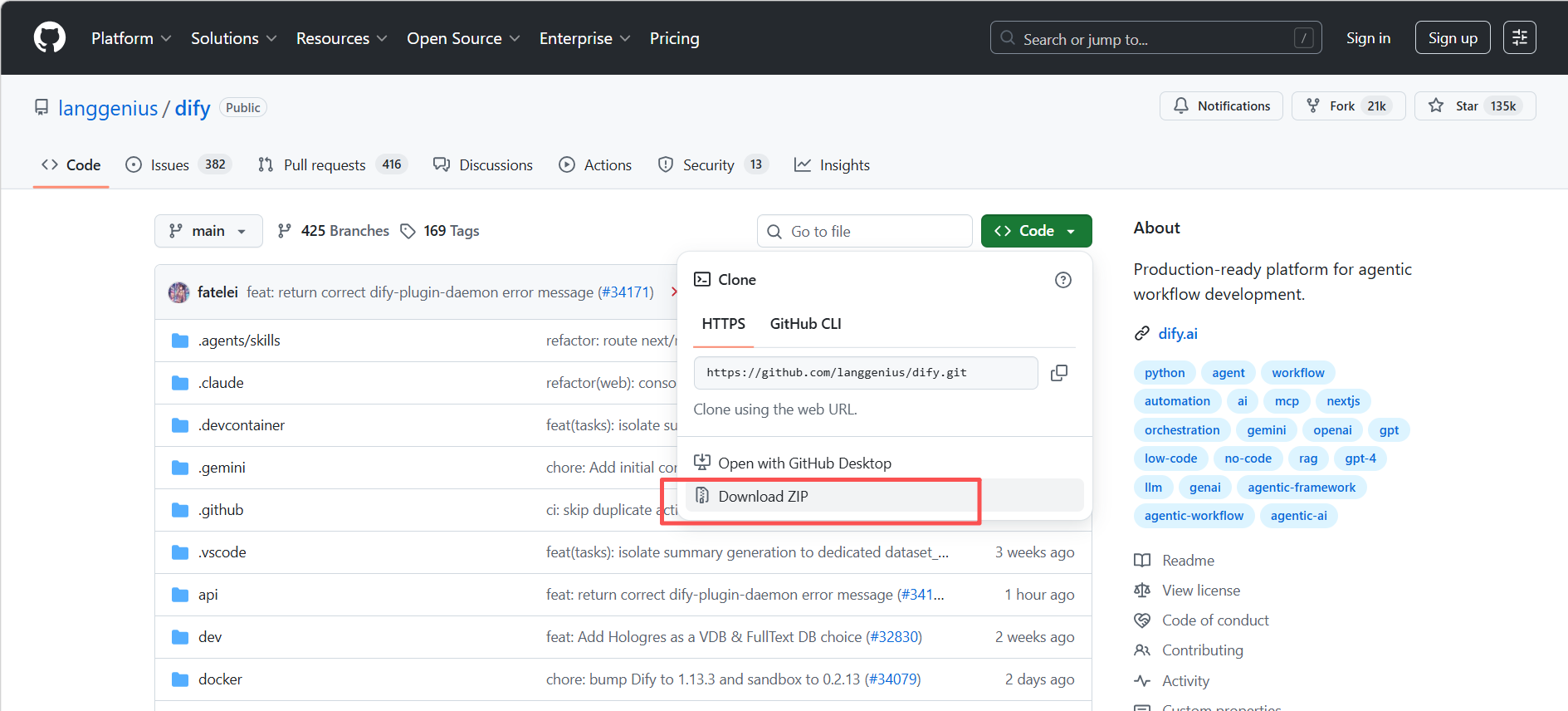Open commit link #34171

626,292
